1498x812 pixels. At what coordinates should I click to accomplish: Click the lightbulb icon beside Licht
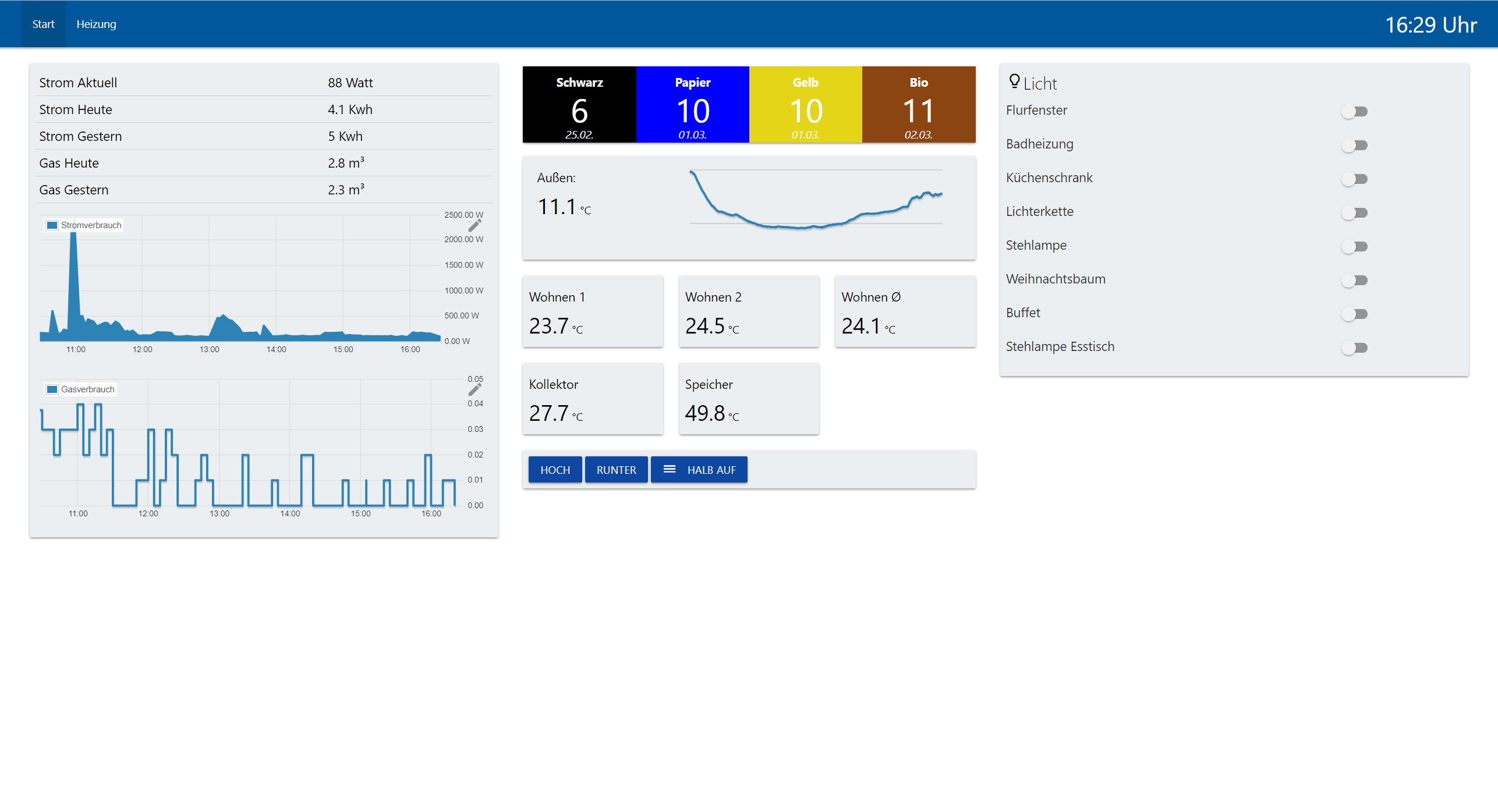click(x=1014, y=81)
